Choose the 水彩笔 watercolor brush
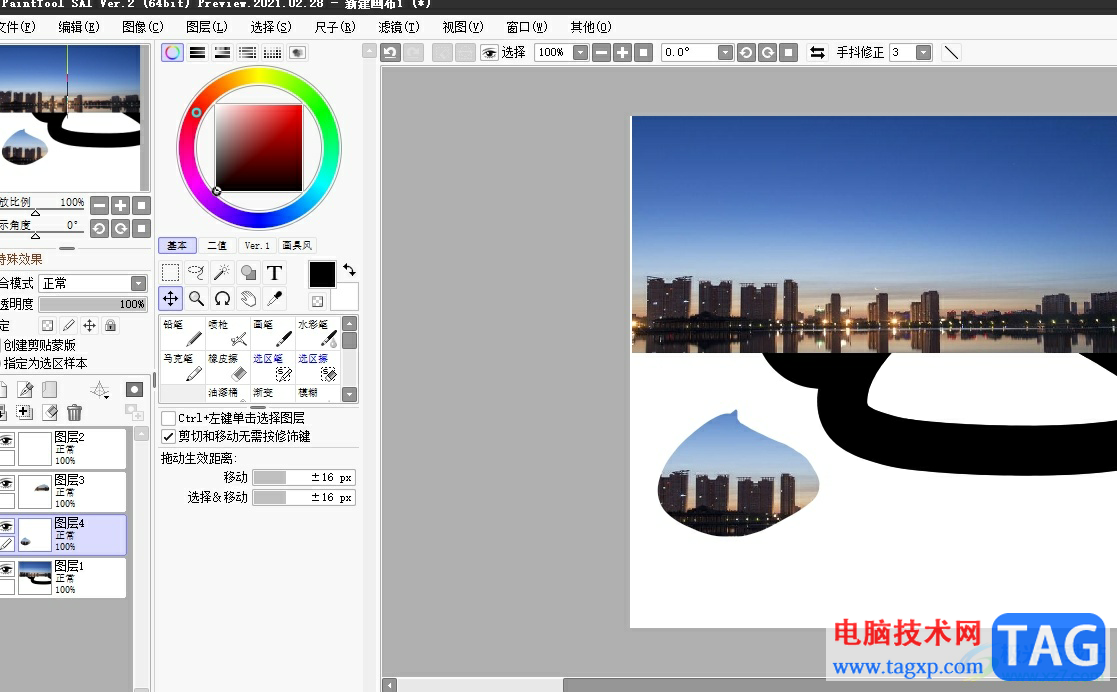The image size is (1117, 692). [317, 333]
